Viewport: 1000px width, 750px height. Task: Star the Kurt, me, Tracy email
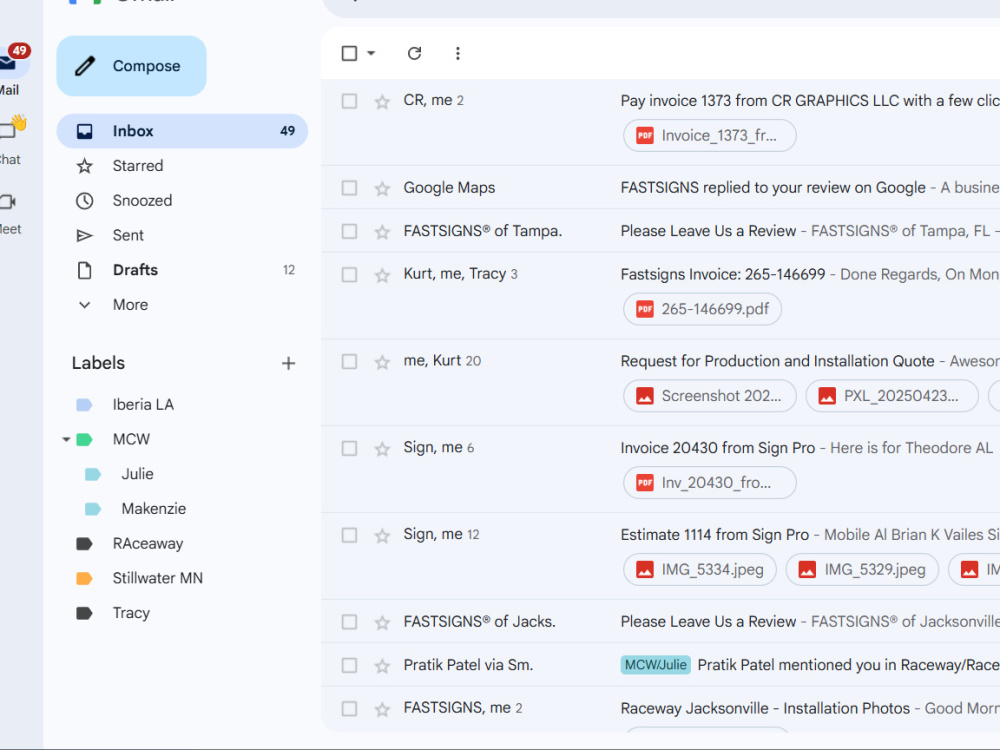pyautogui.click(x=382, y=275)
